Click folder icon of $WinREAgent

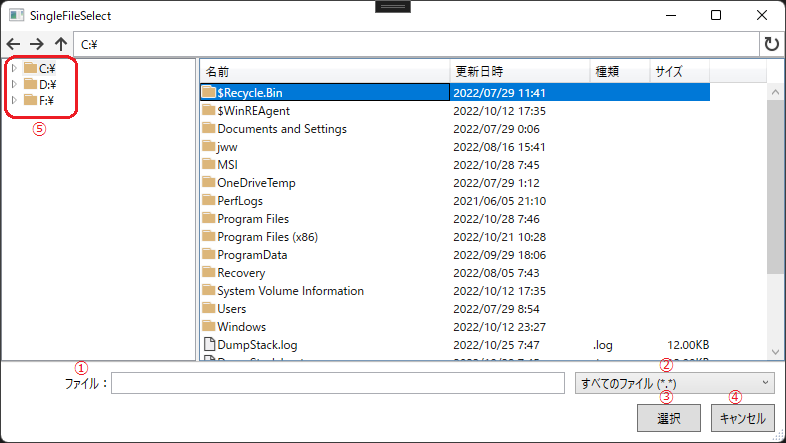209,110
